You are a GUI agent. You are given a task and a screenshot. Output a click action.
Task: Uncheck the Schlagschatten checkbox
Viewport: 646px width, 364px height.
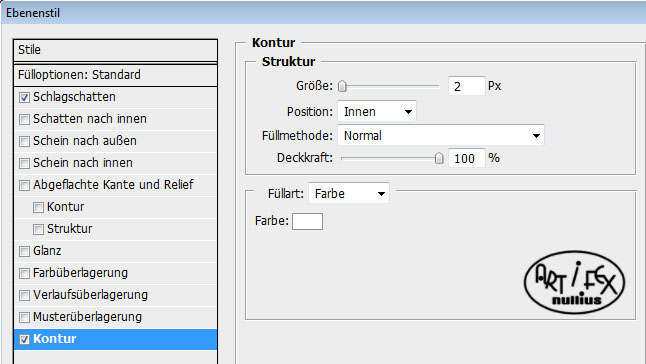coord(24,97)
